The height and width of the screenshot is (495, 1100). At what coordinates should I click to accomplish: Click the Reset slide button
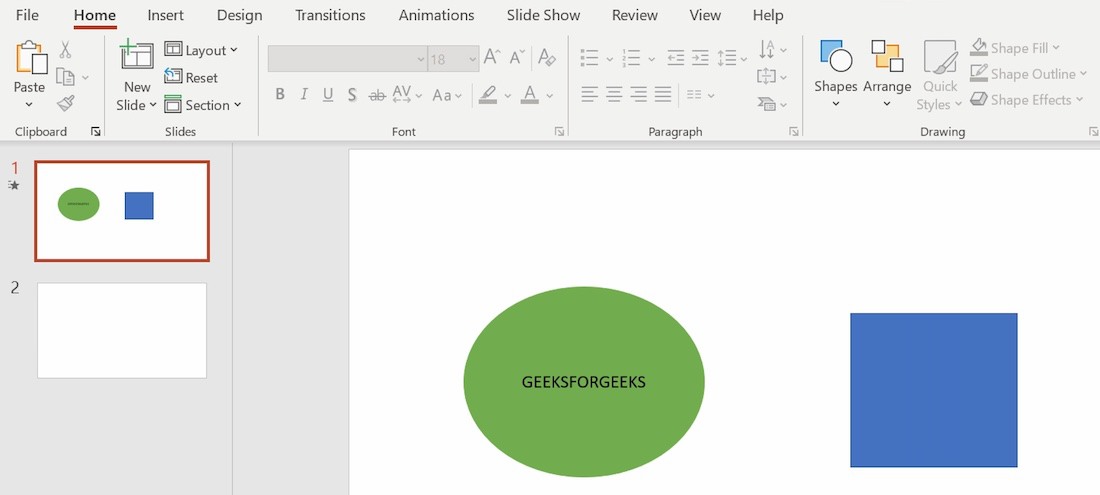191,77
